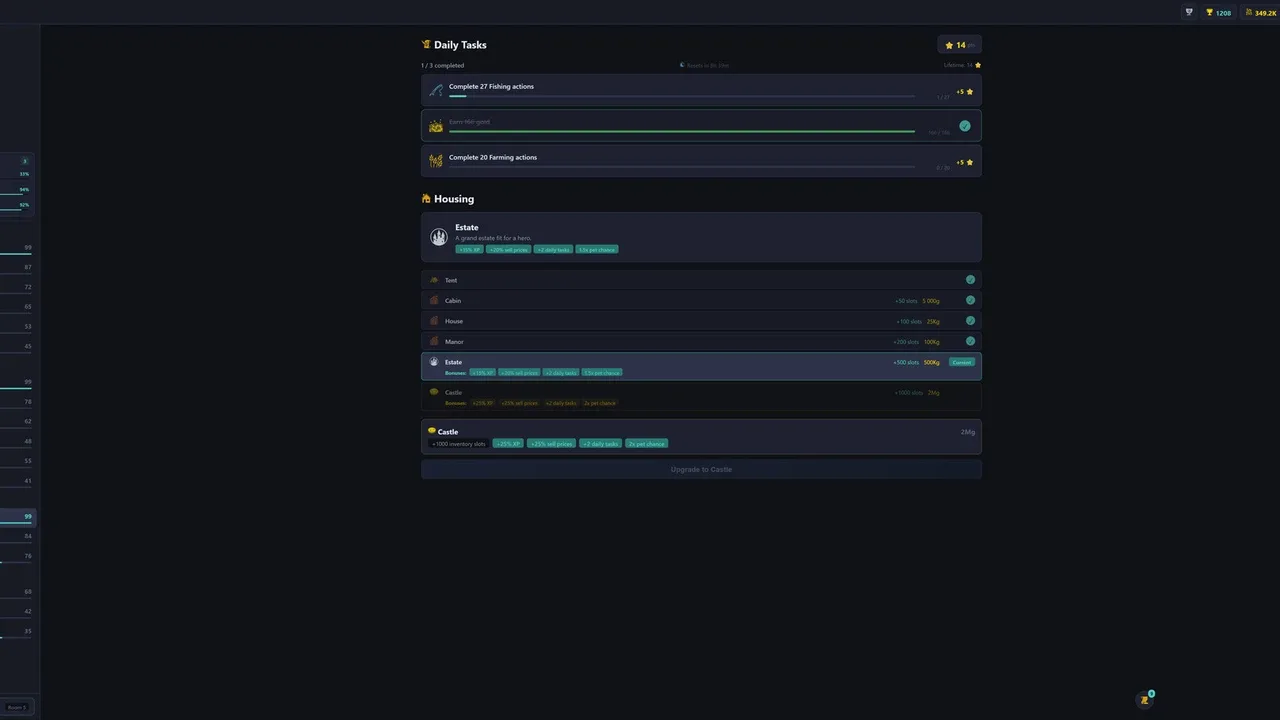Viewport: 1280px width, 720px height.
Task: Click the 14 pts star badge
Action: tap(960, 45)
